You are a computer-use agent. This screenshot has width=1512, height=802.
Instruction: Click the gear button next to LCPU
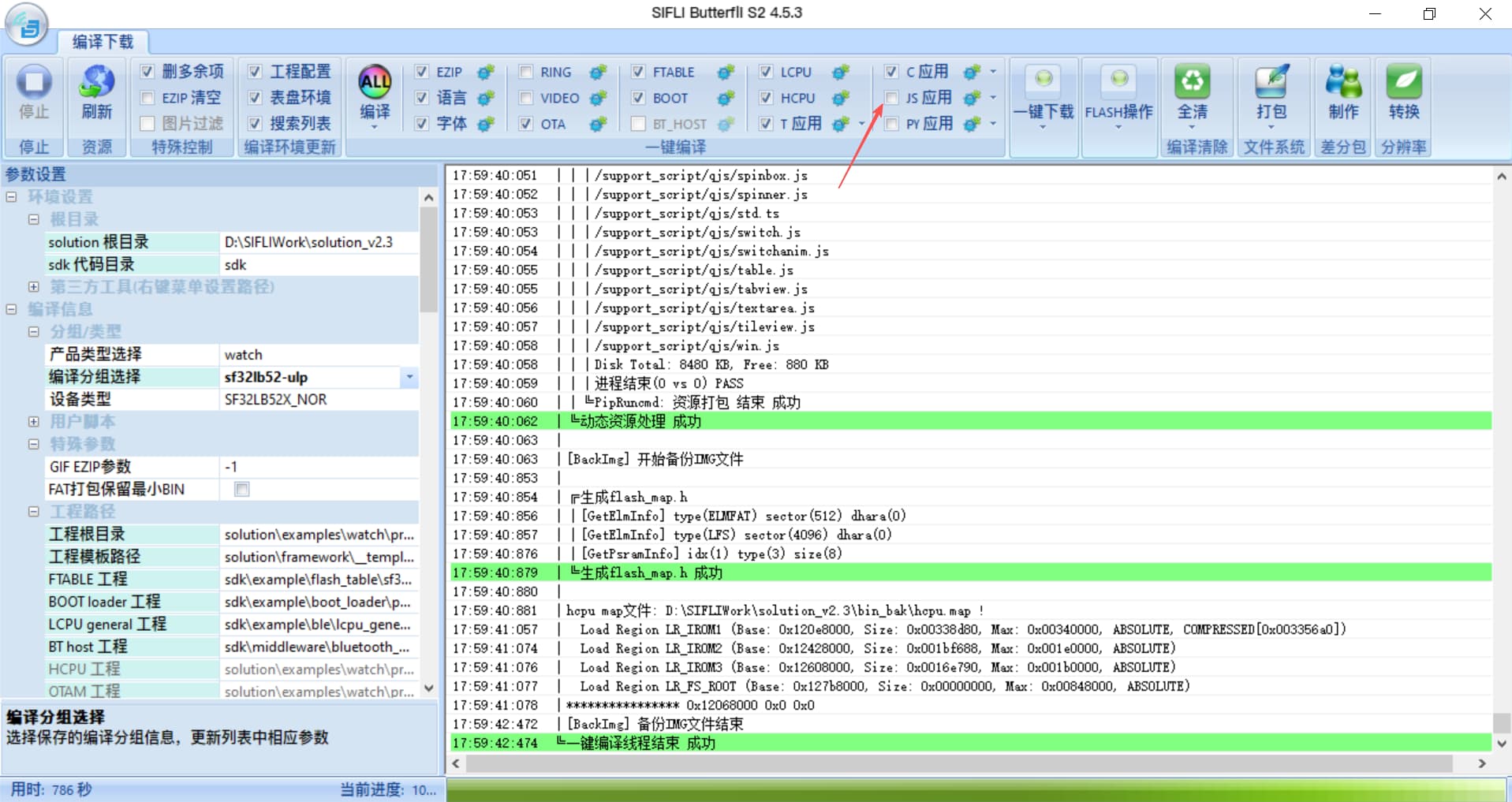tap(841, 73)
